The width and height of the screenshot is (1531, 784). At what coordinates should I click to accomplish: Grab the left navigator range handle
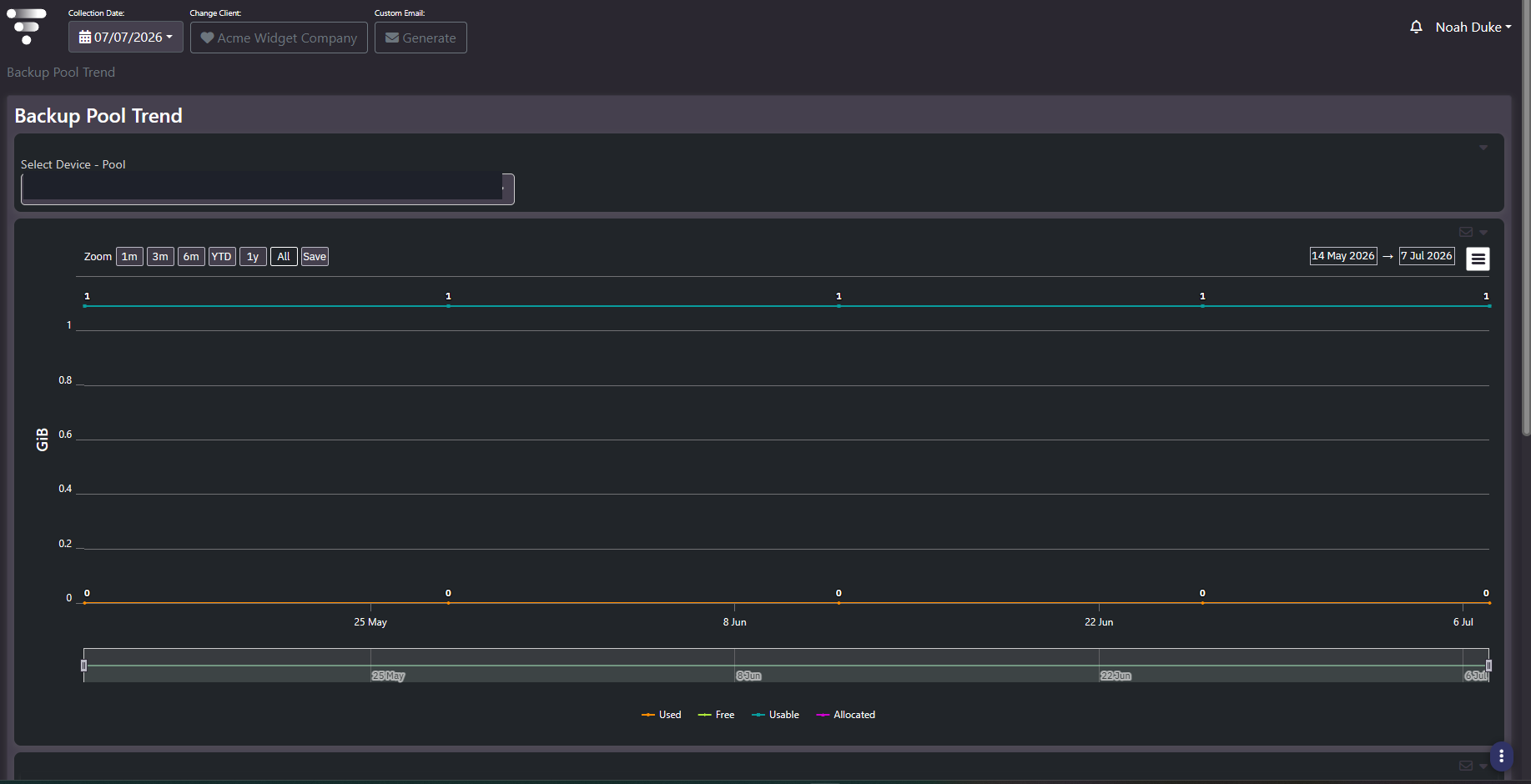pos(83,666)
